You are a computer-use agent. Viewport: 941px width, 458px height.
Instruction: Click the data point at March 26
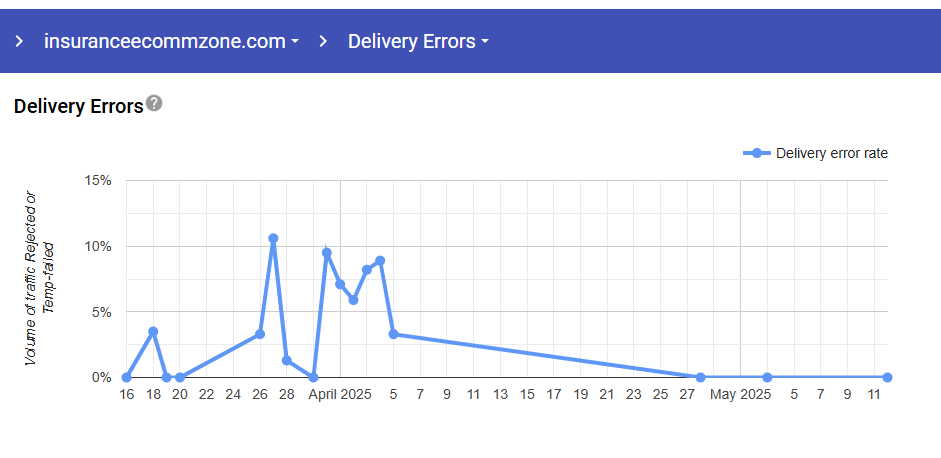point(260,334)
